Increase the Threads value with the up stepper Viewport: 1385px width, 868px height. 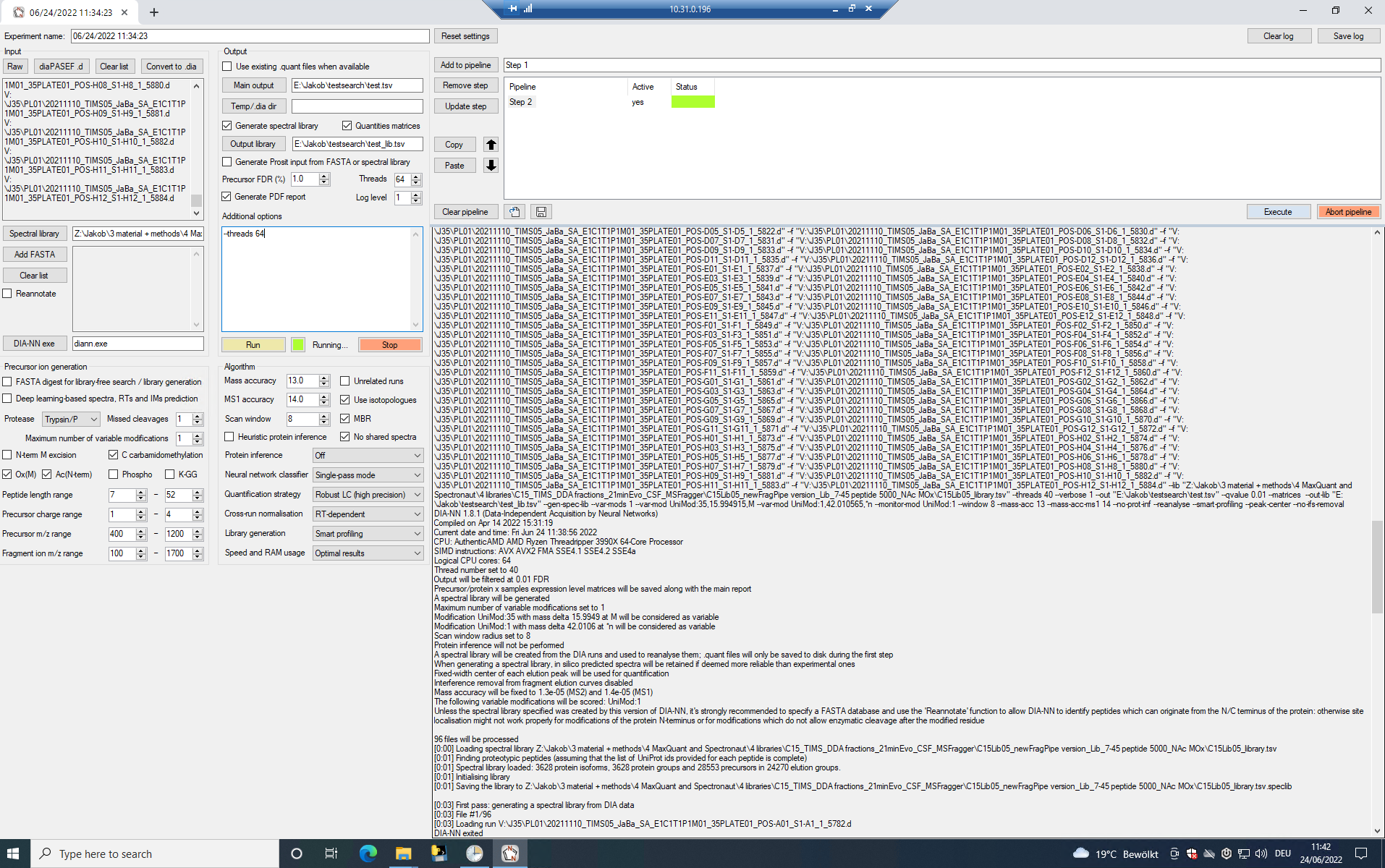[x=415, y=176]
